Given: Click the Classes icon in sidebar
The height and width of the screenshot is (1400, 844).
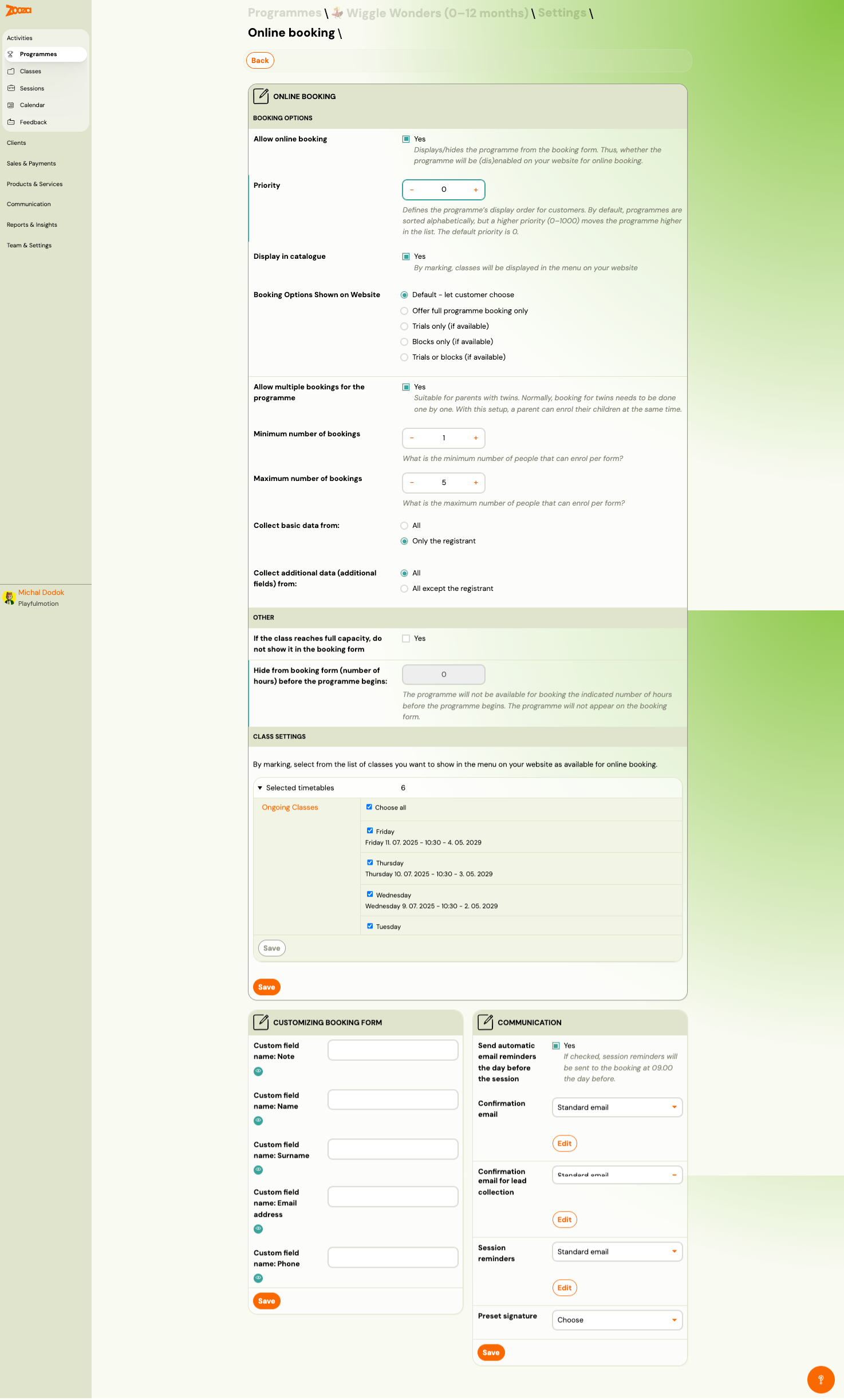Looking at the screenshot, I should [11, 72].
